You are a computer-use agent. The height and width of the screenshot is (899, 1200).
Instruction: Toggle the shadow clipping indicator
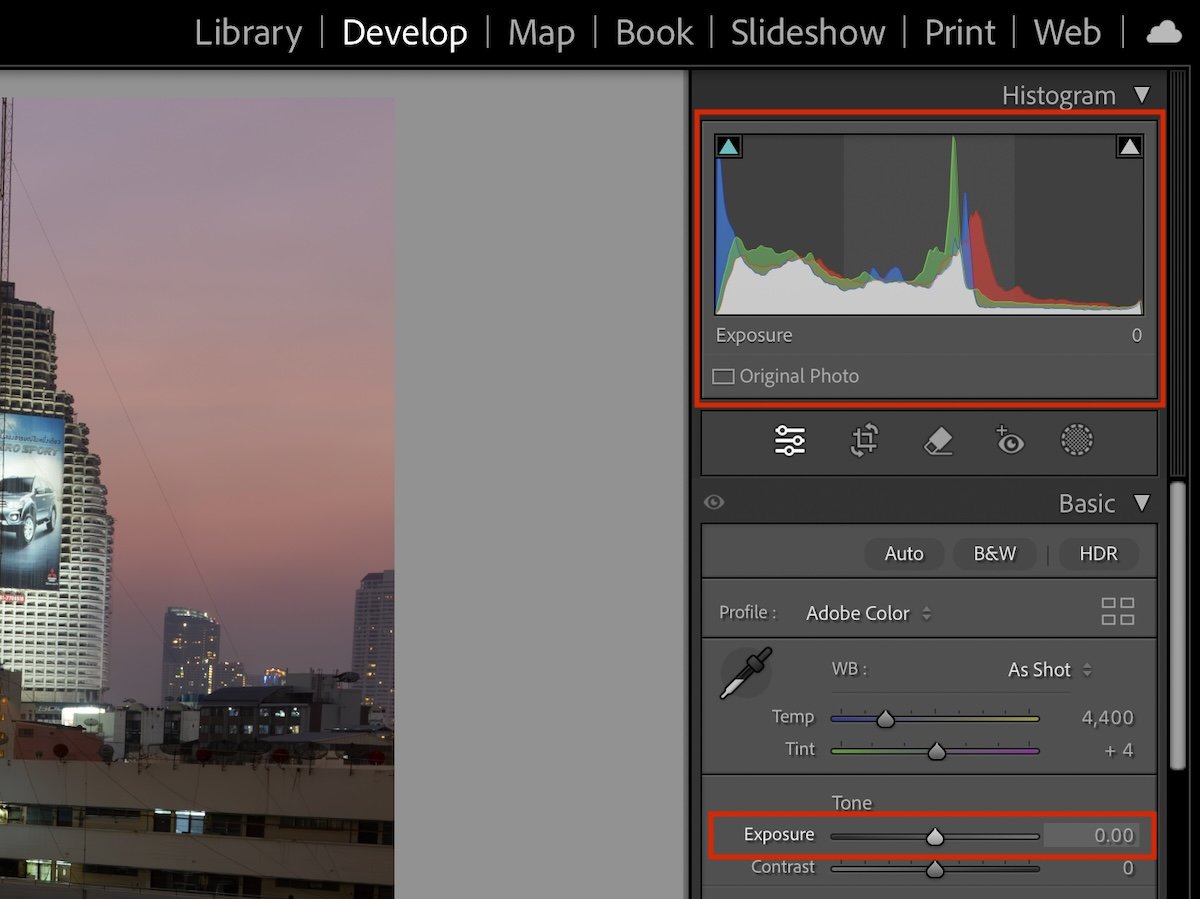[728, 145]
